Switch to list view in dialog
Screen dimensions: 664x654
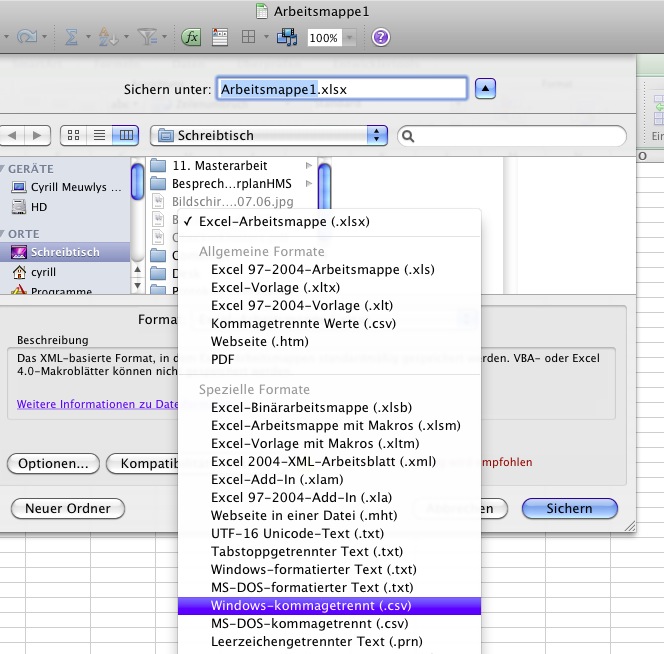point(100,136)
